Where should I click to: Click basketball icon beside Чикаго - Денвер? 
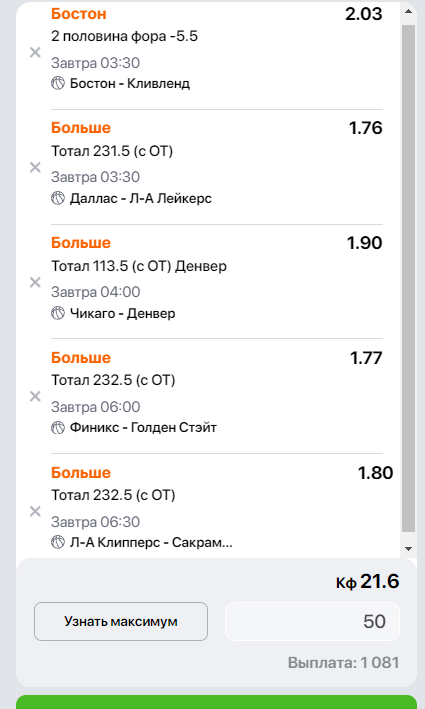(x=58, y=313)
